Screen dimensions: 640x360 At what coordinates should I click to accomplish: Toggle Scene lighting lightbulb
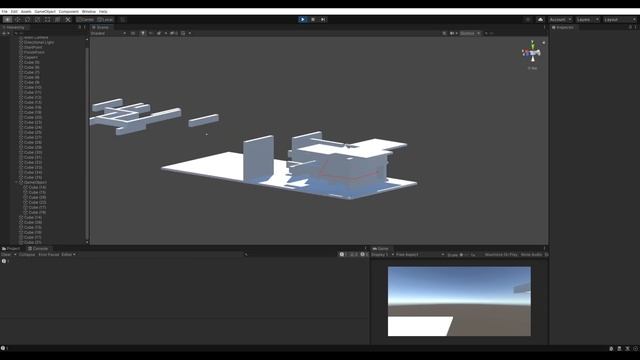(x=142, y=33)
